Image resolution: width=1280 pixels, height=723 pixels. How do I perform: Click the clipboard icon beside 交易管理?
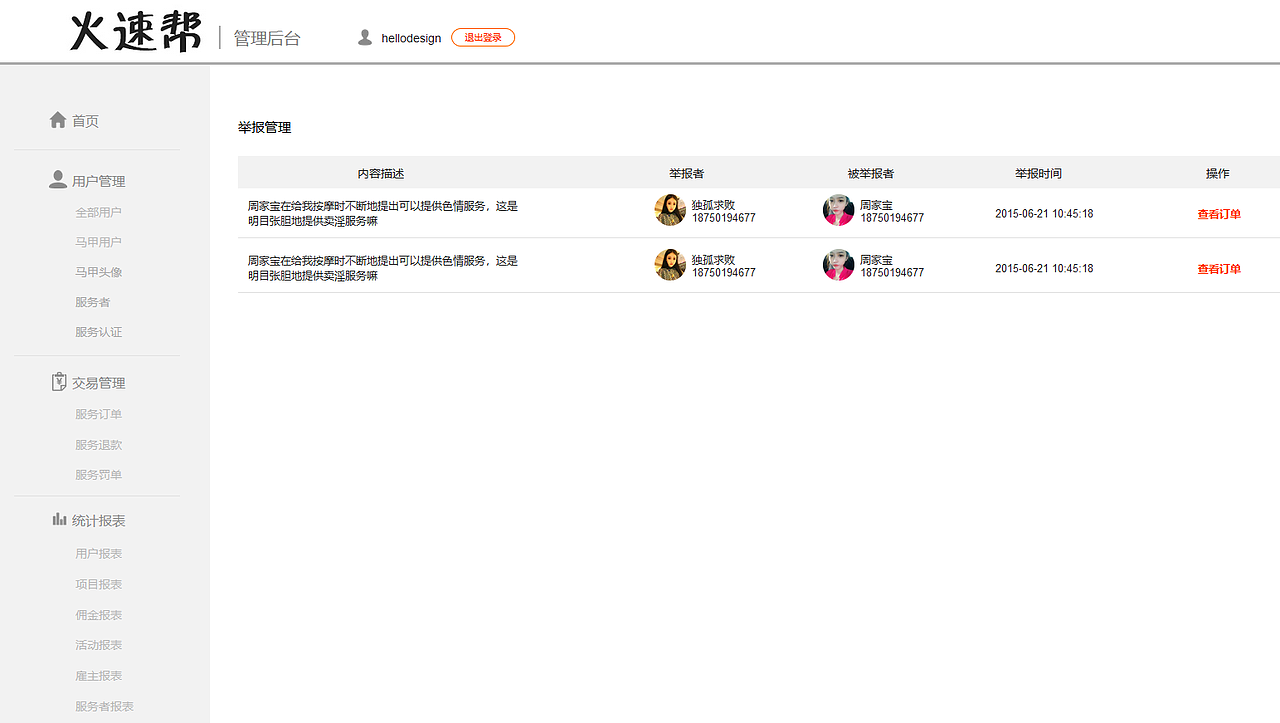point(57,381)
